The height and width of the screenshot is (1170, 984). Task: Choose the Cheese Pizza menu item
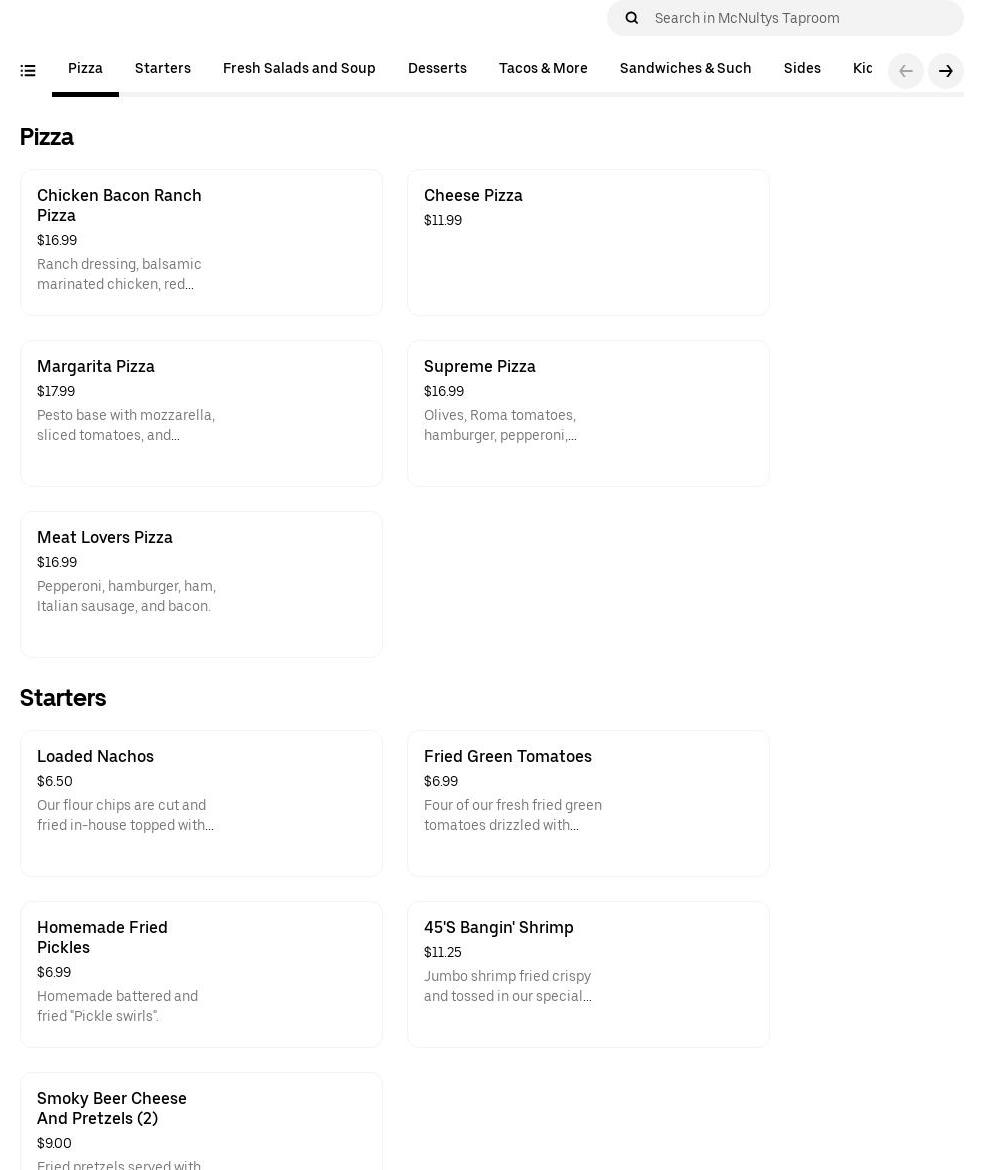(x=588, y=242)
